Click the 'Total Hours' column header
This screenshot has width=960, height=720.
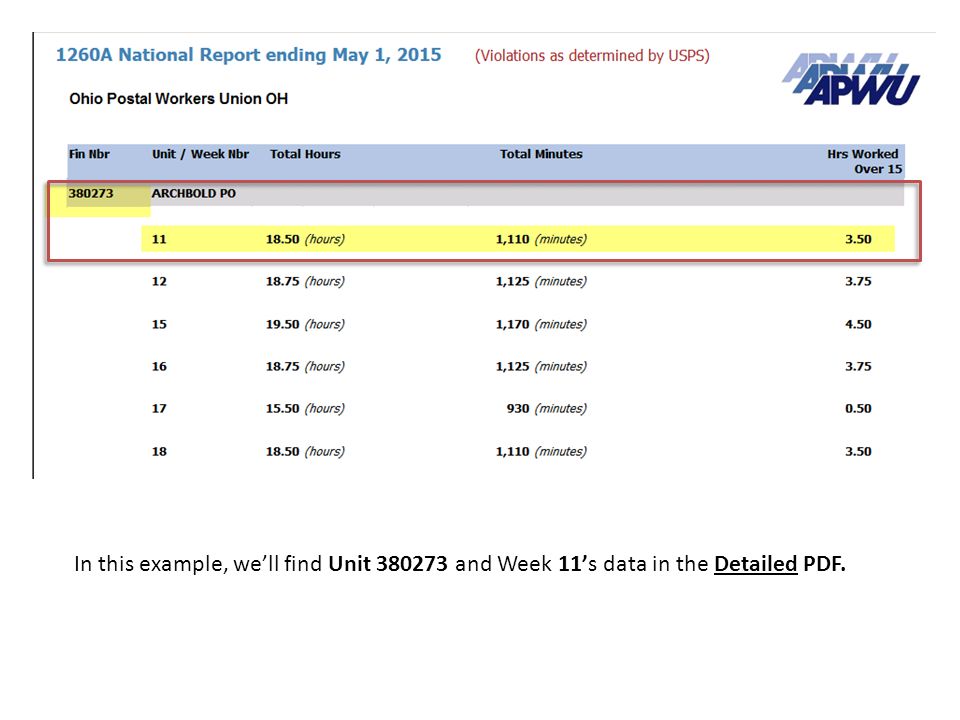click(x=305, y=154)
